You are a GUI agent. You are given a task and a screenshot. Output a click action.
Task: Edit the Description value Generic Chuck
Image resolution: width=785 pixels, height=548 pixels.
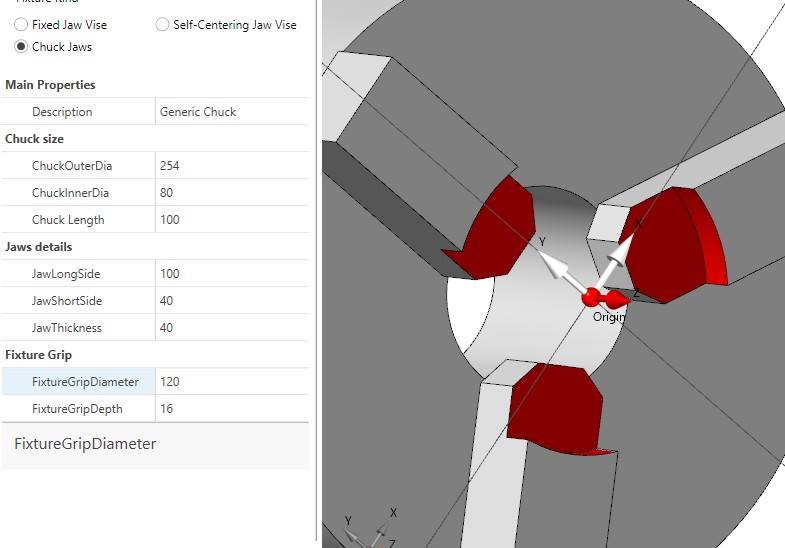click(232, 112)
